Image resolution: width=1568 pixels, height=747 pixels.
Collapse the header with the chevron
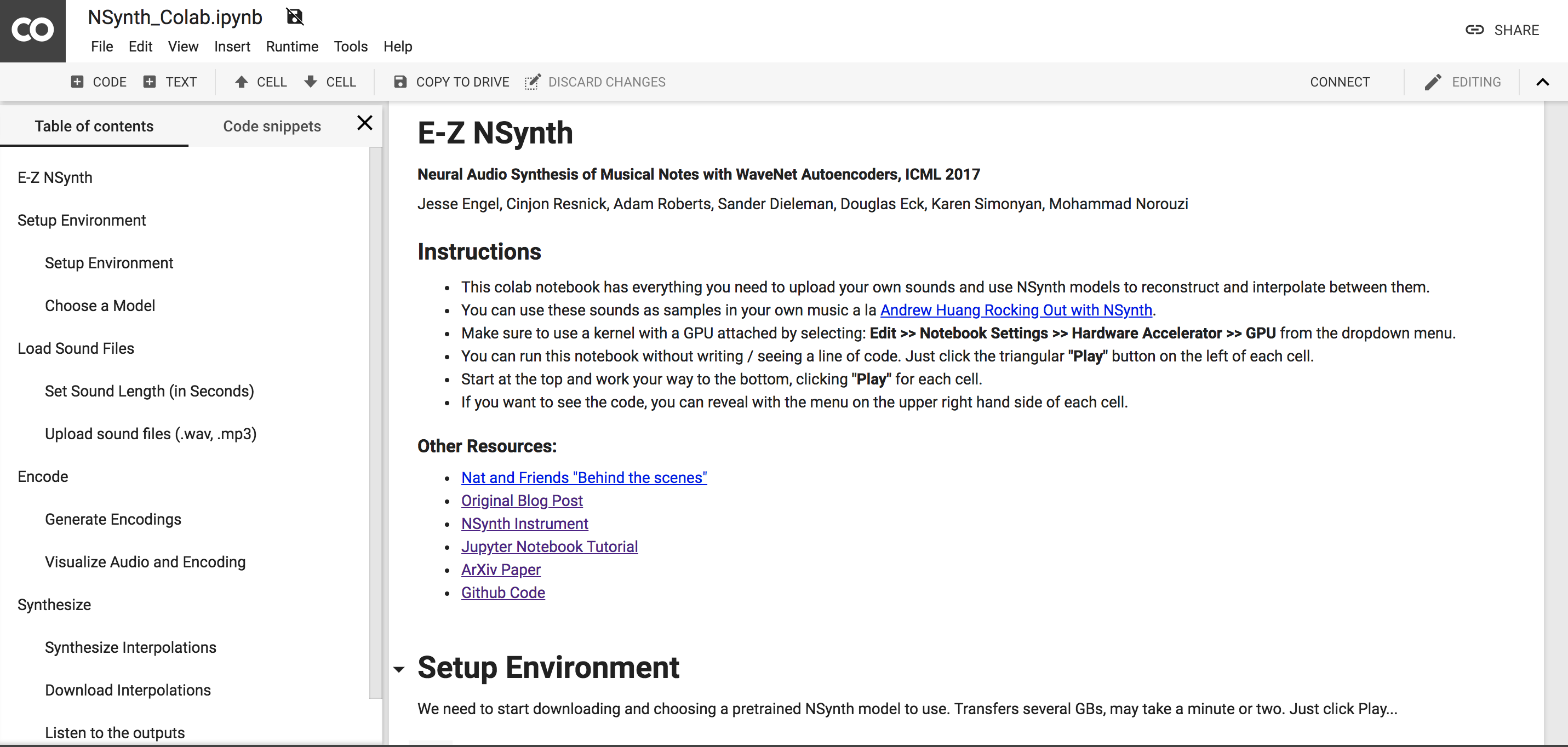[x=1542, y=82]
